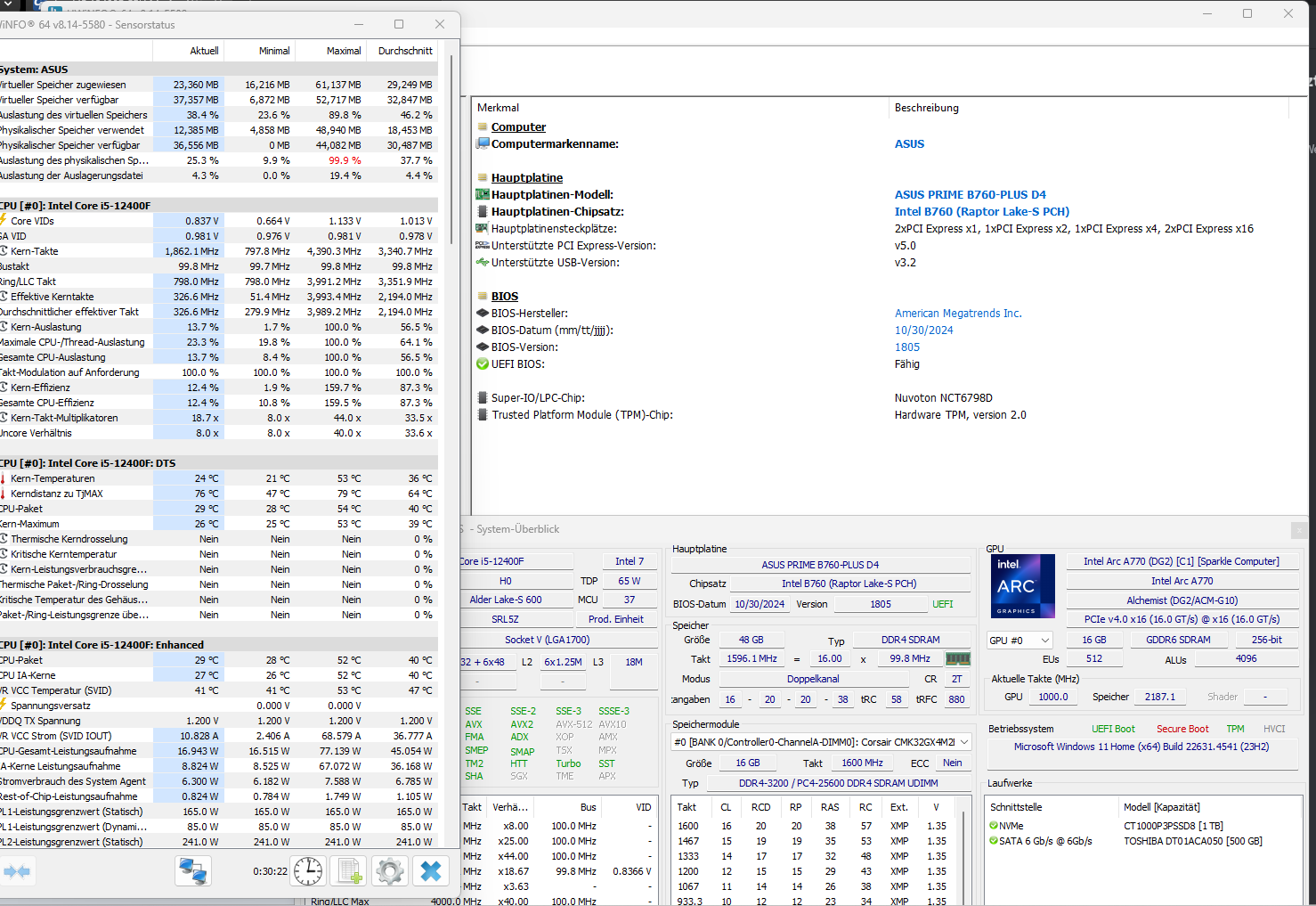Click the Trusted Platform Module chip icon

pyautogui.click(x=483, y=415)
